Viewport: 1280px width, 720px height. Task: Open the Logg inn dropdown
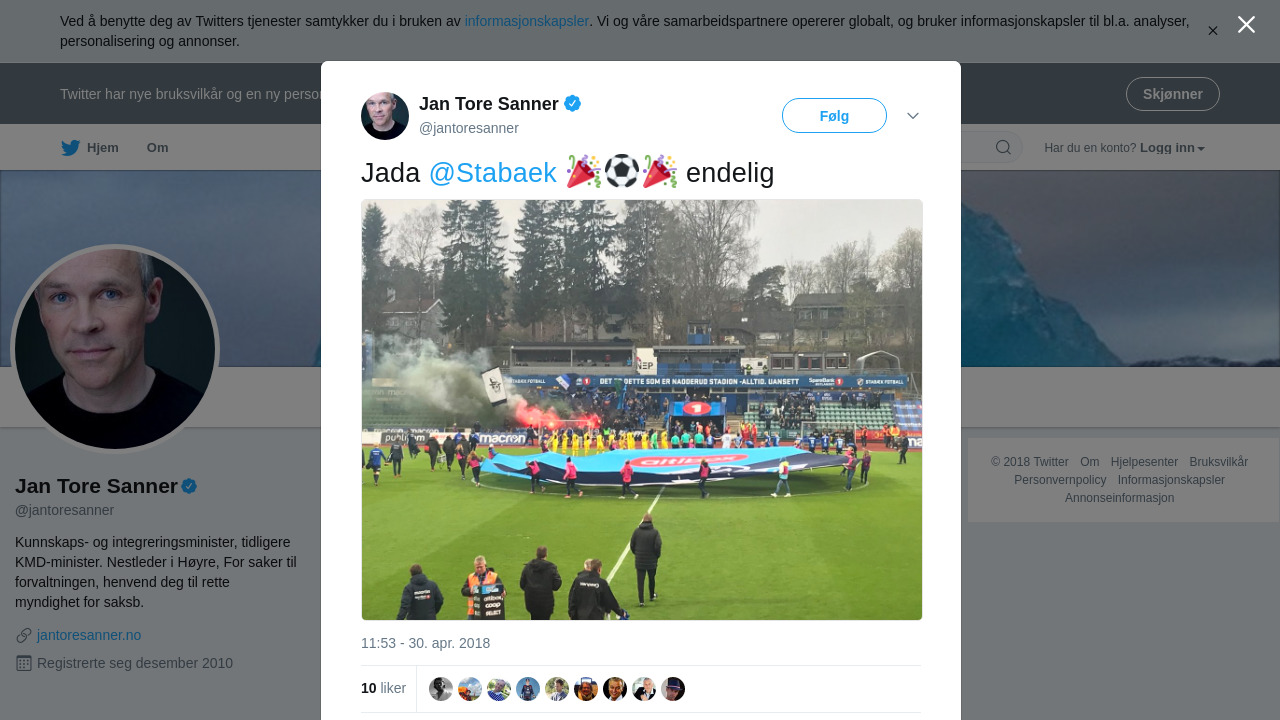tap(1172, 148)
